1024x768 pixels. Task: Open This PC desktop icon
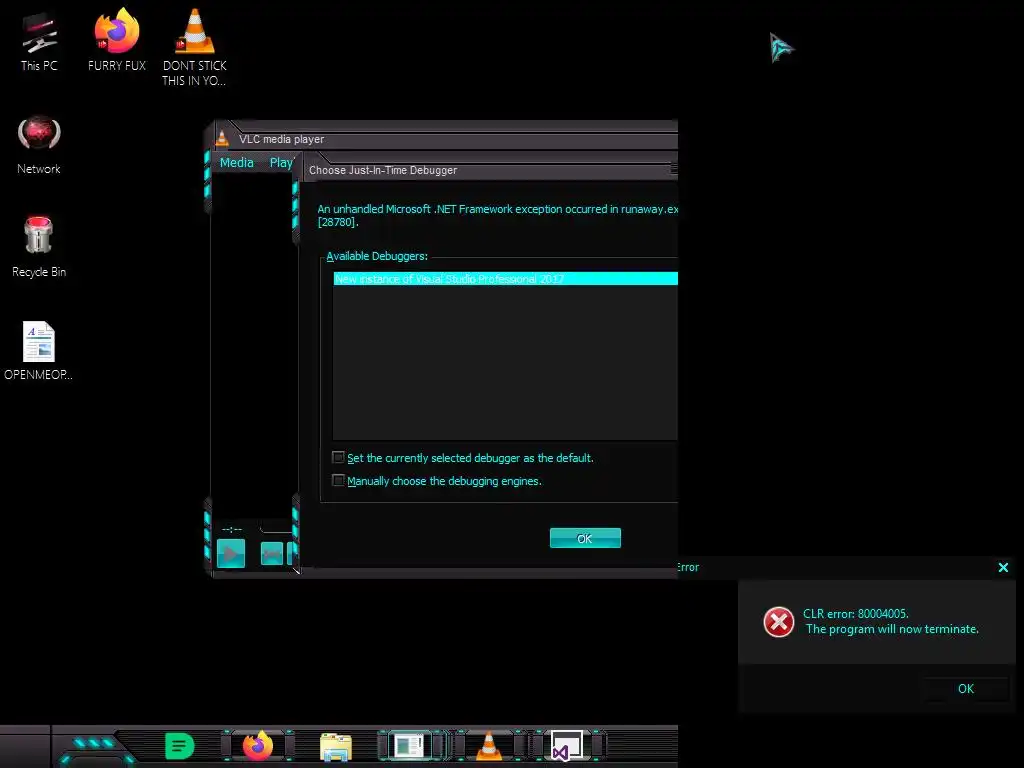(39, 41)
